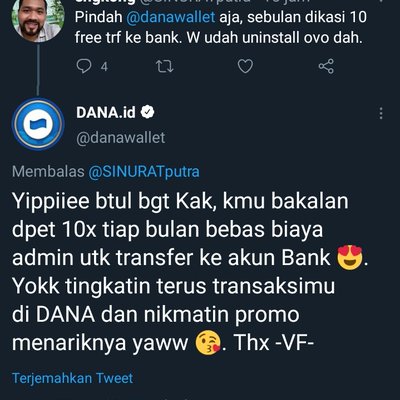
Task: Click the verified badge next to DANA.id
Action: pos(147,112)
